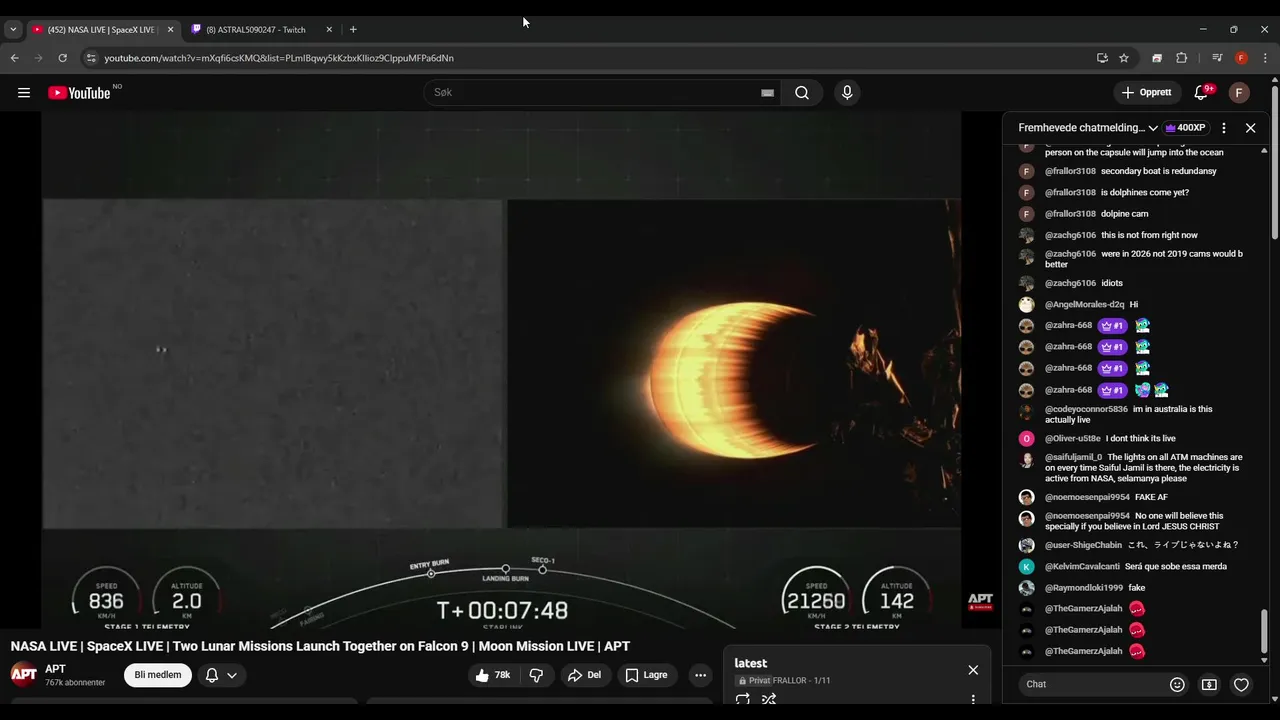This screenshot has width=1280, height=720.
Task: Open the on-screen keyboard icon in search
Action: tap(767, 93)
